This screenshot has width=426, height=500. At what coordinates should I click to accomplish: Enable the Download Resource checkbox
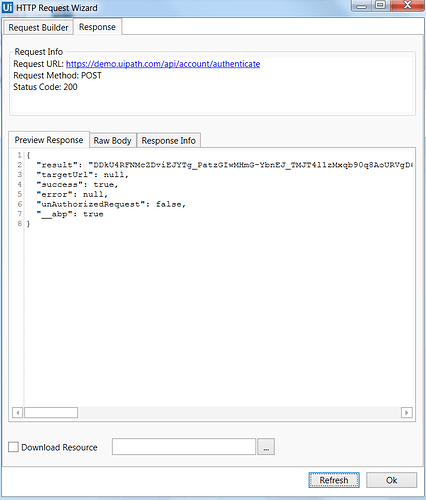[x=13, y=447]
